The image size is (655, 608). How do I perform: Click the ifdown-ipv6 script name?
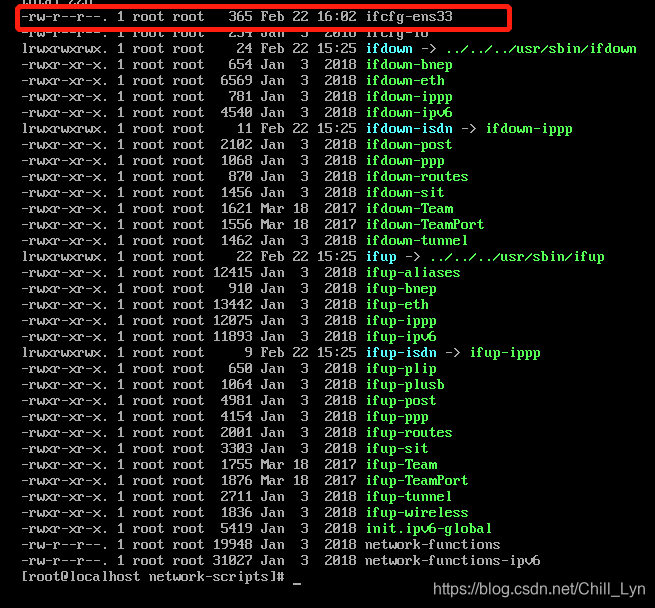coord(409,113)
